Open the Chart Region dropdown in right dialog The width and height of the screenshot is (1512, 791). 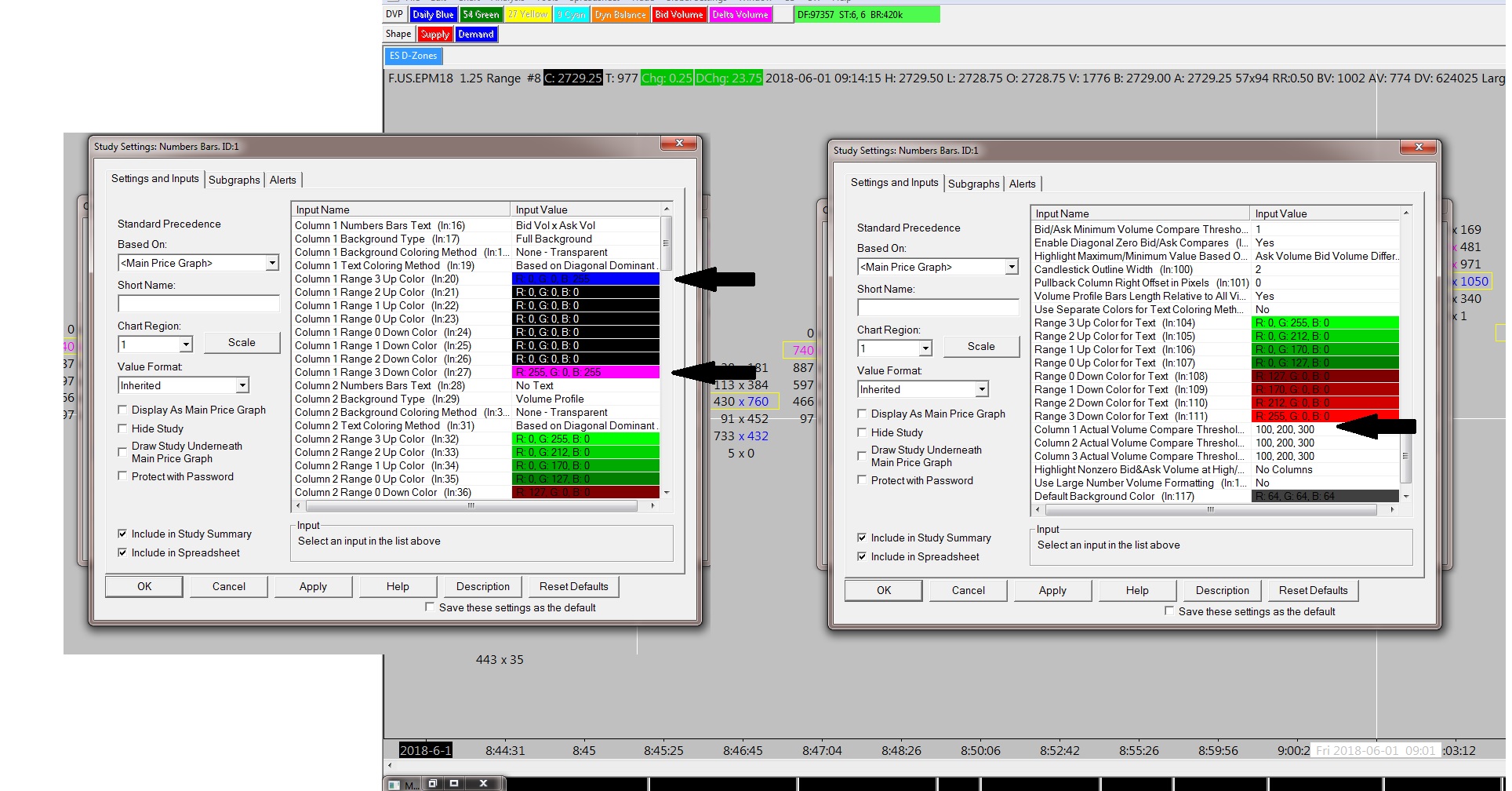925,348
